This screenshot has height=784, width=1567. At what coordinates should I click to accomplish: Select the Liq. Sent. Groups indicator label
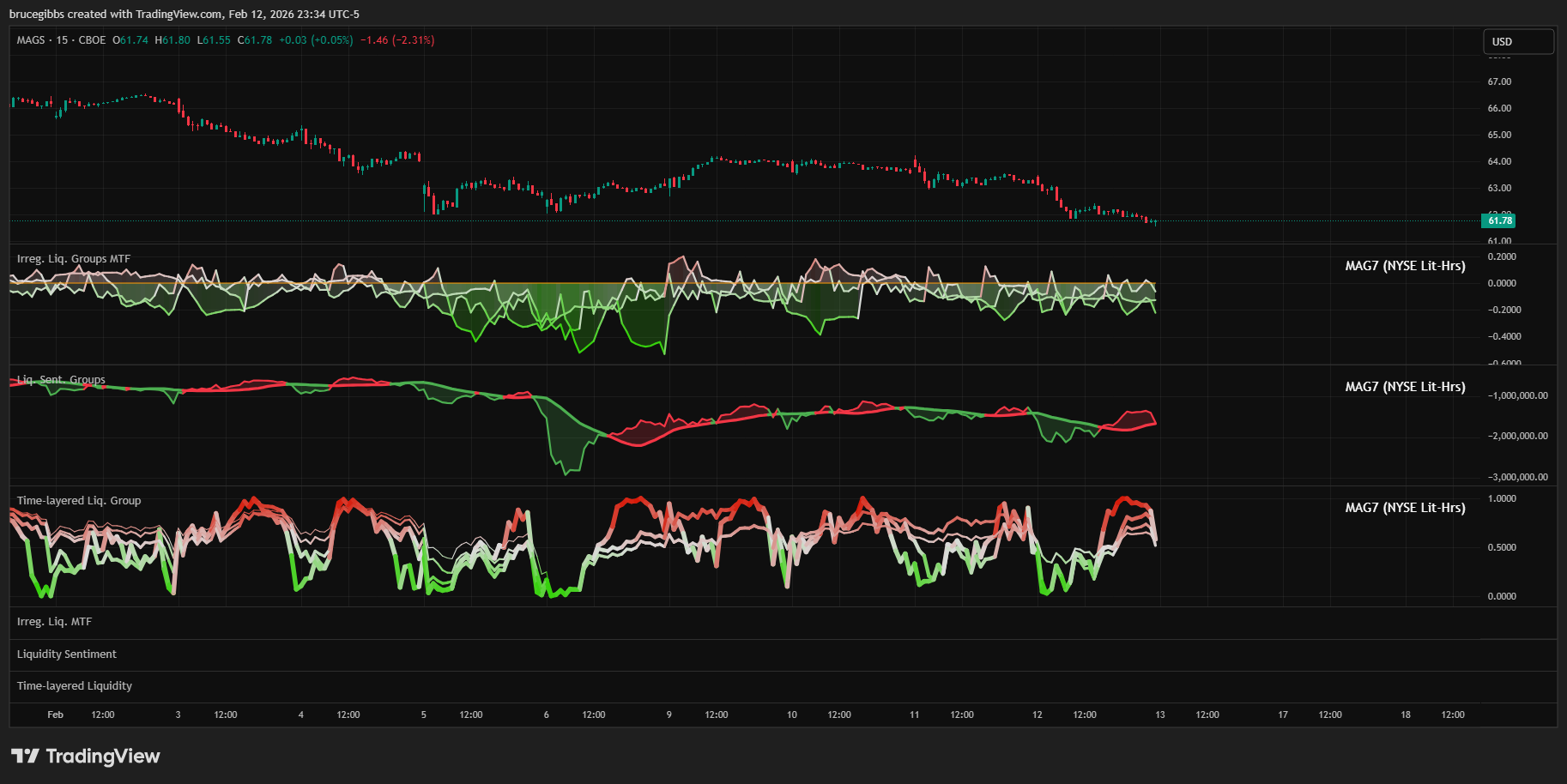point(62,379)
